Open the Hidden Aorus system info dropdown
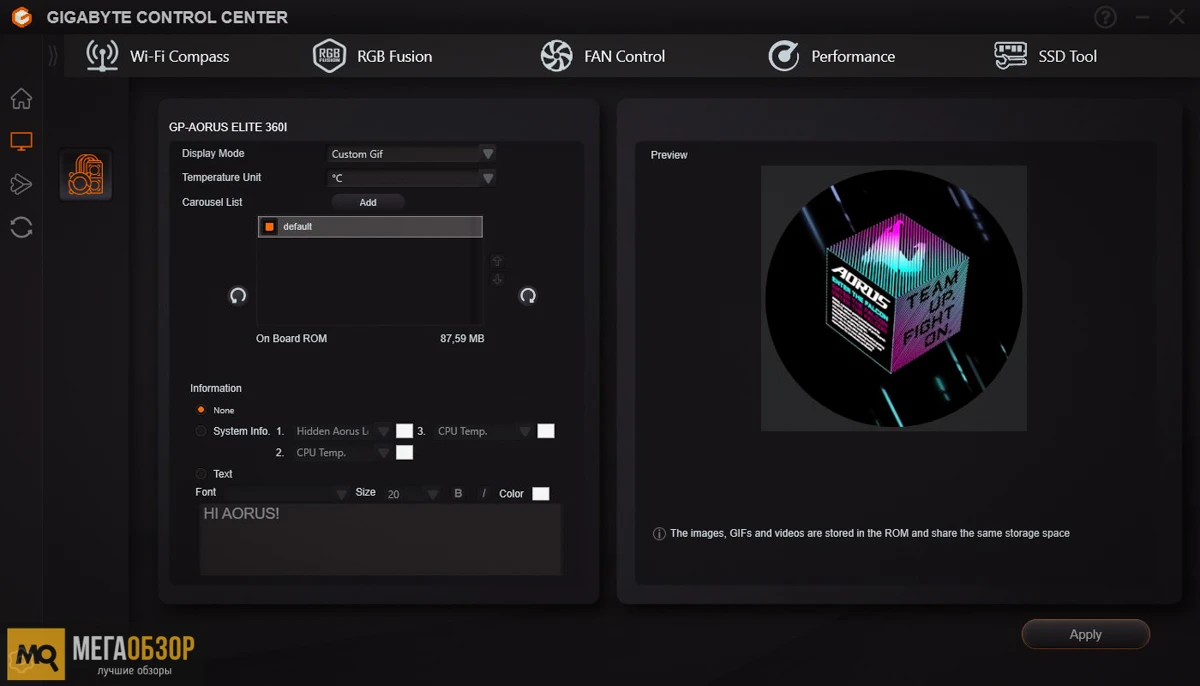1200x686 pixels. click(x=342, y=431)
